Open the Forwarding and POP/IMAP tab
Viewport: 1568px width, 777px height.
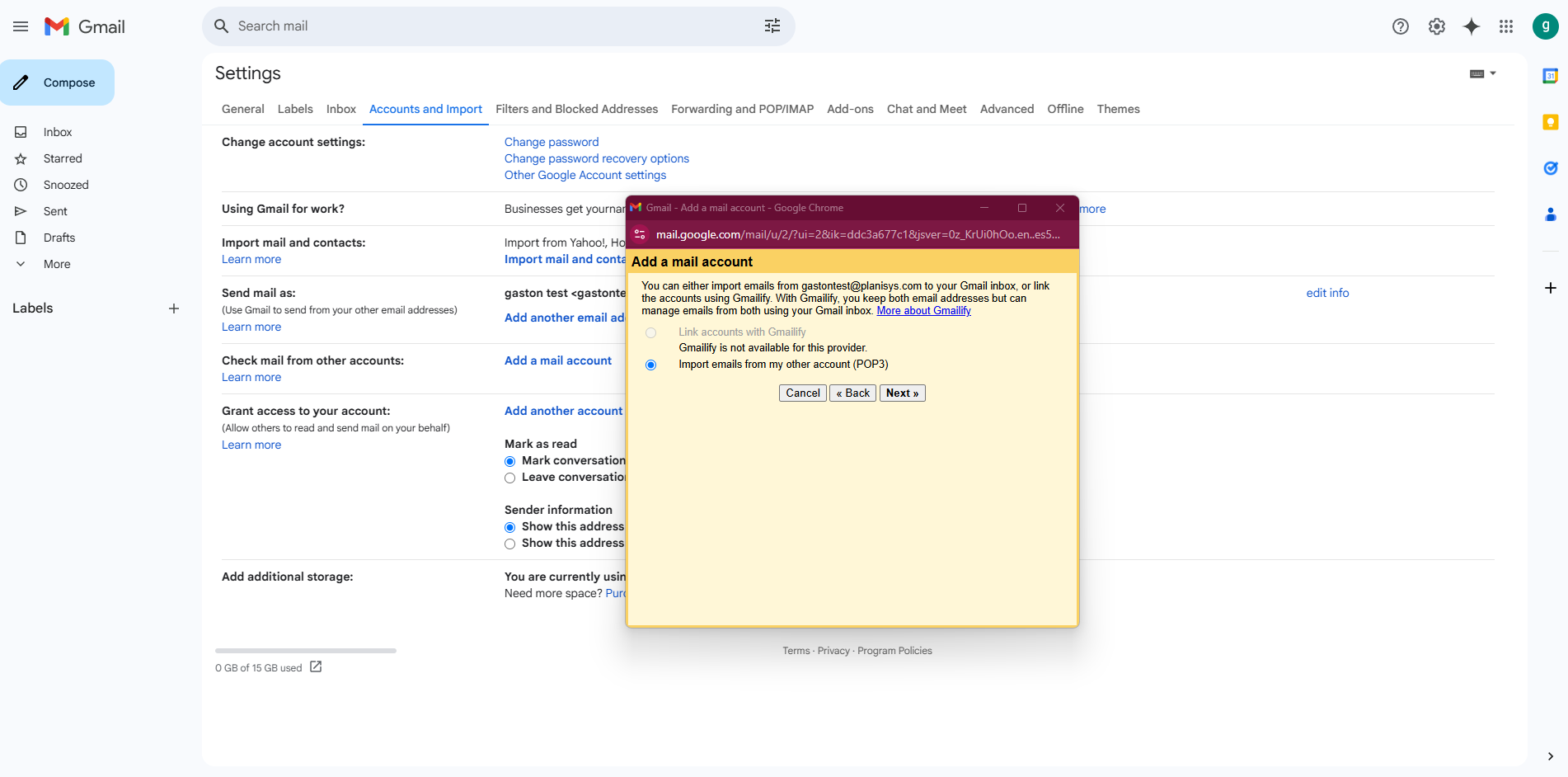click(742, 109)
